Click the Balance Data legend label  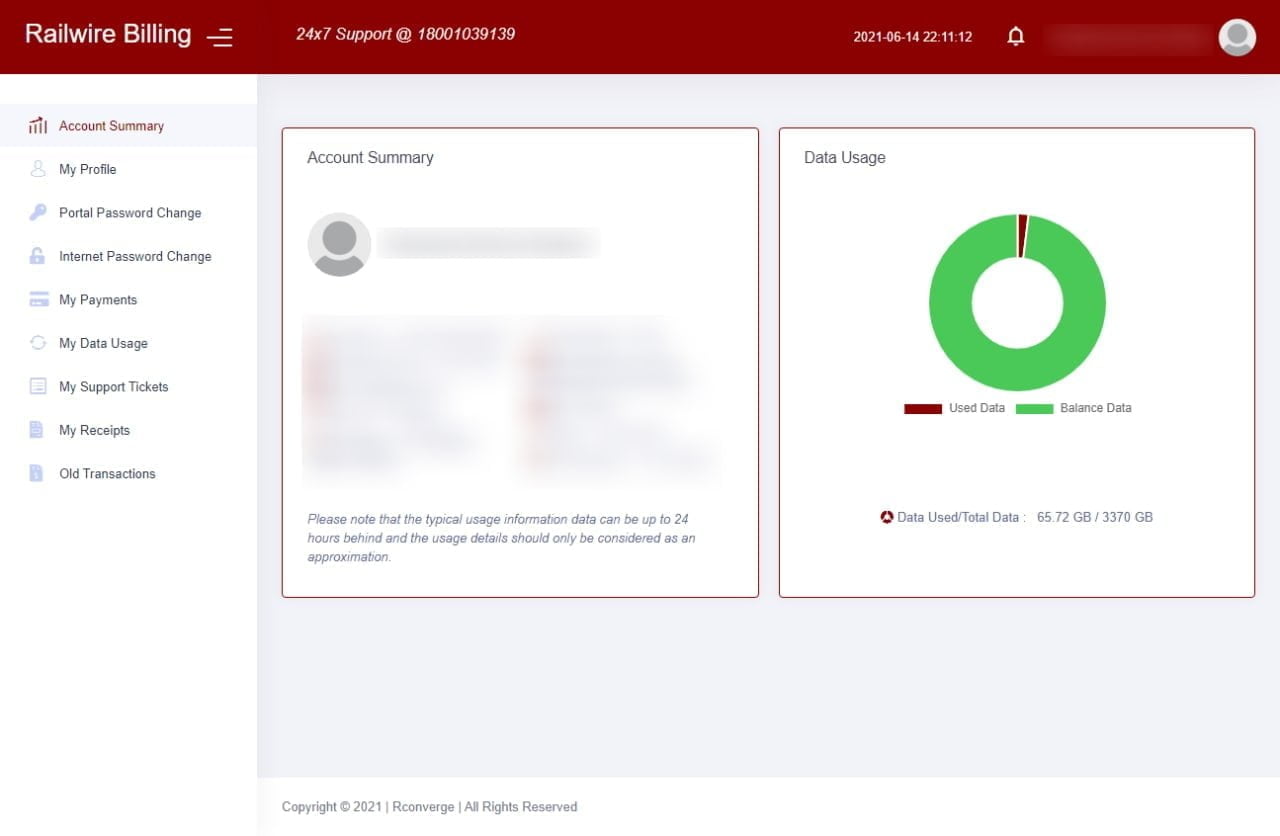1096,408
